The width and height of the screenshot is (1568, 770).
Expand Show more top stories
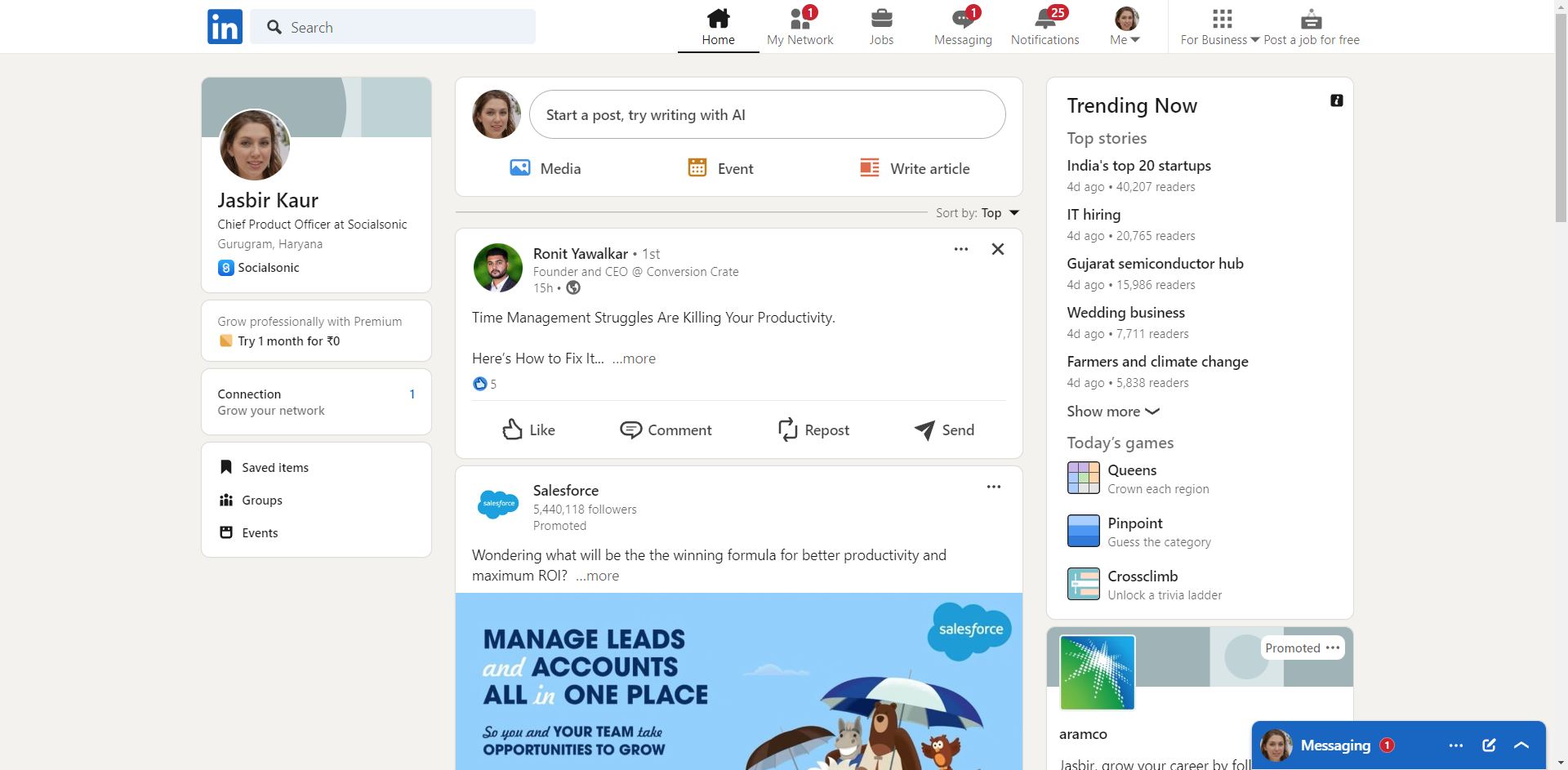[1113, 412]
